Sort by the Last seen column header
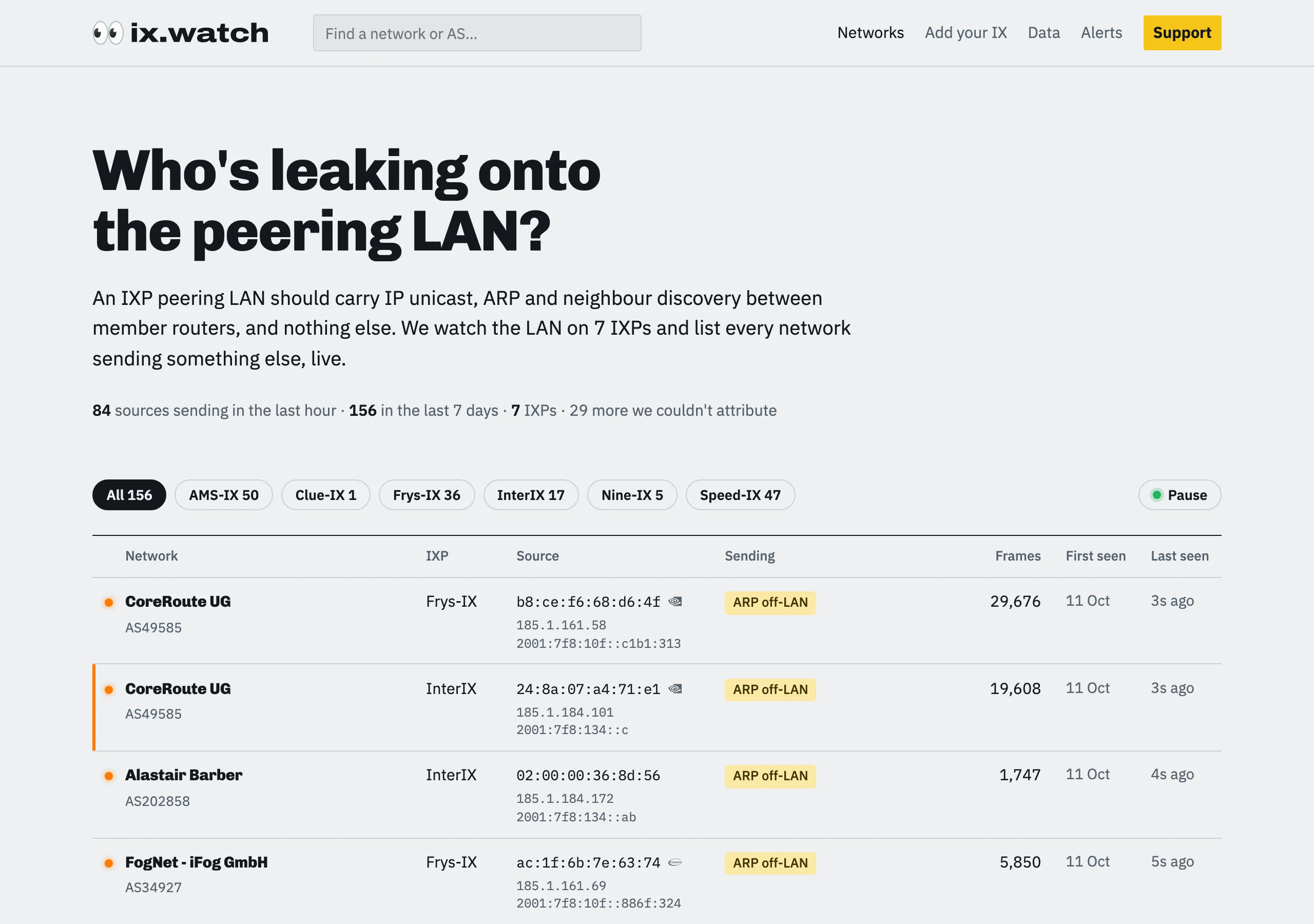 click(1180, 556)
